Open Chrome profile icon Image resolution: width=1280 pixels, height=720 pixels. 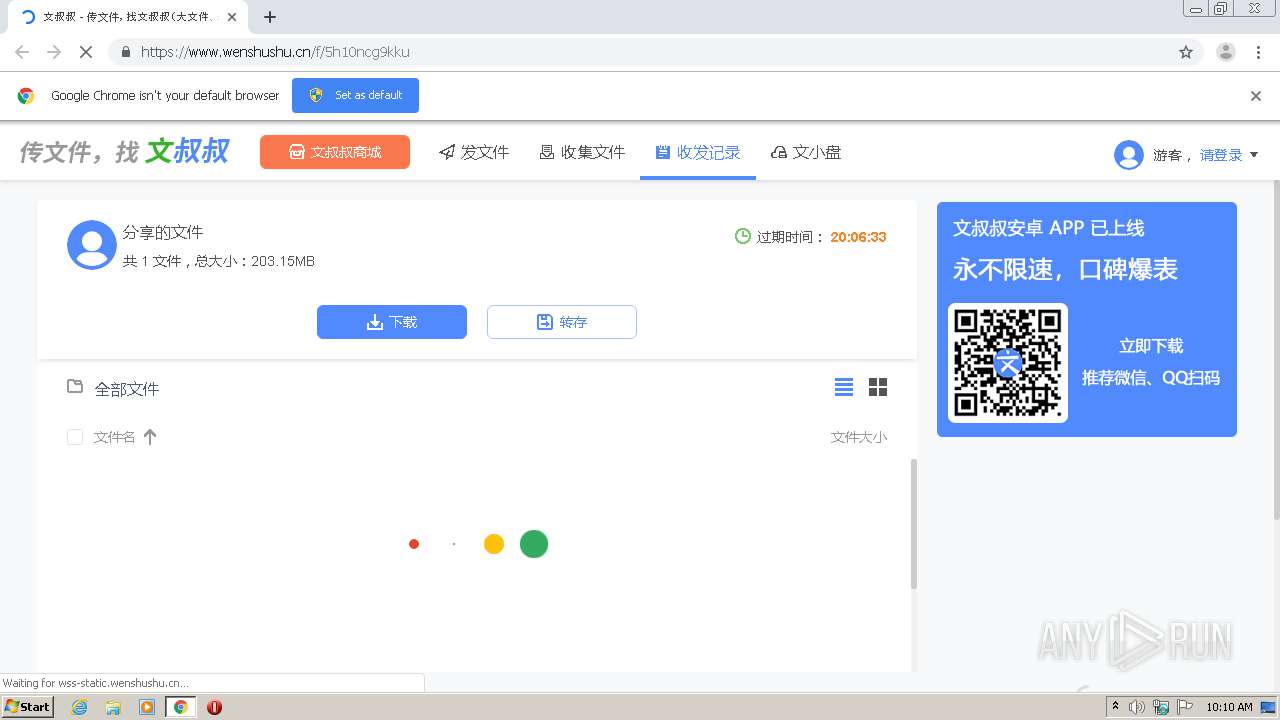coord(1226,52)
